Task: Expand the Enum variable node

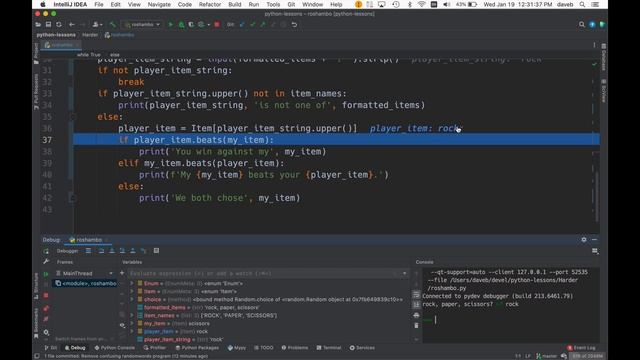Action: tap(132, 283)
